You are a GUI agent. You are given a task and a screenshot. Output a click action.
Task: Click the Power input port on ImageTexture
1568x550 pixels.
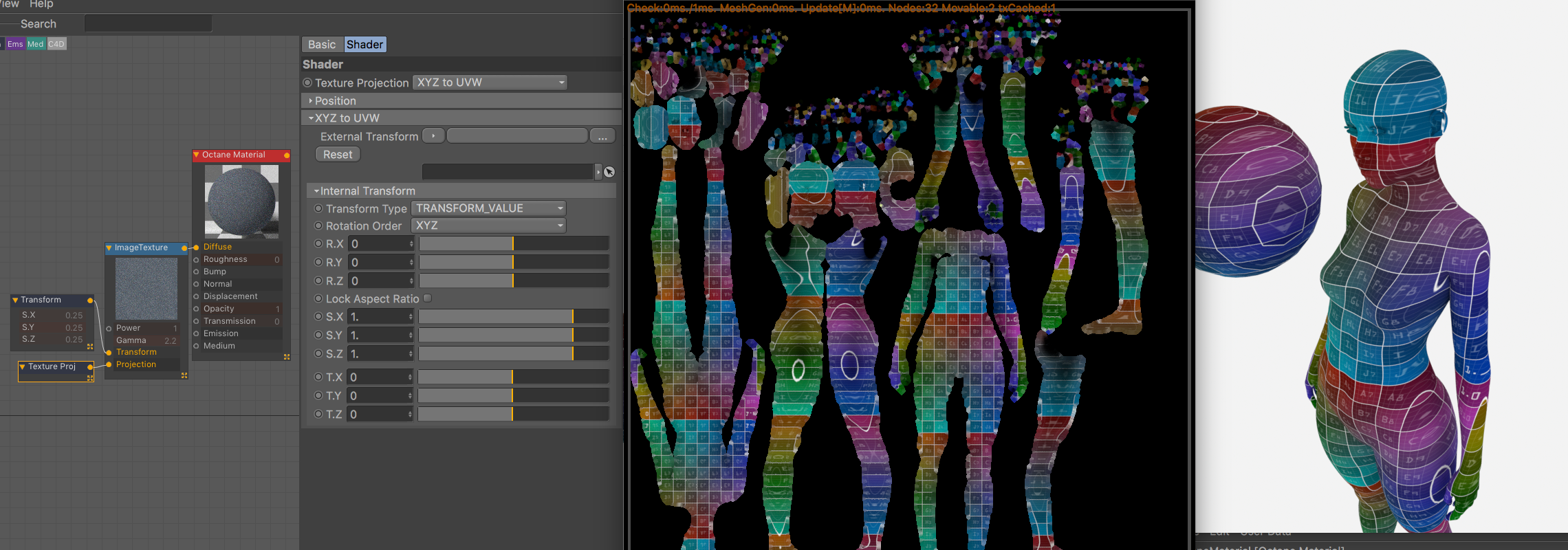109,329
